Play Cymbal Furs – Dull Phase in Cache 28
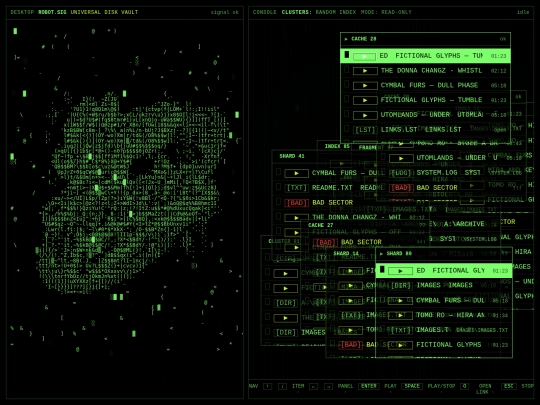 [365, 85]
